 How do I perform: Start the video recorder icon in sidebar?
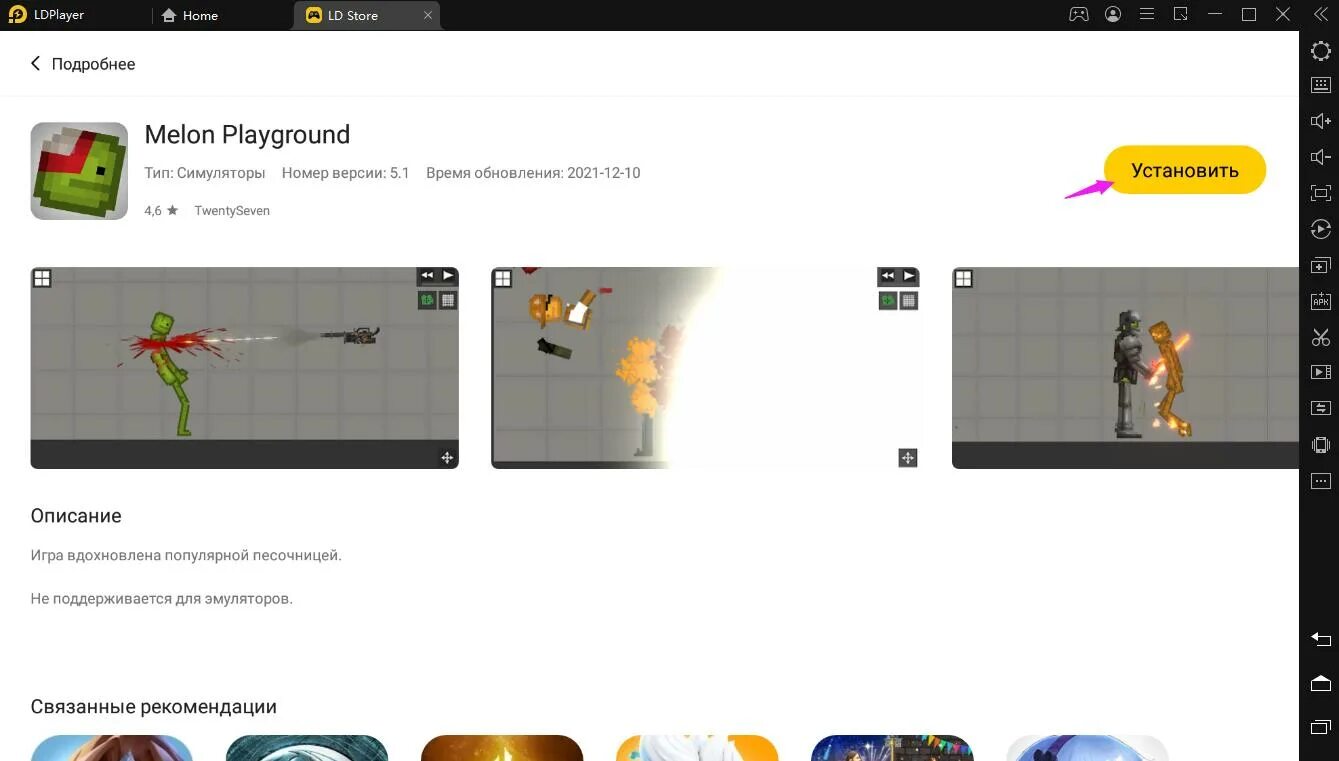click(1321, 372)
